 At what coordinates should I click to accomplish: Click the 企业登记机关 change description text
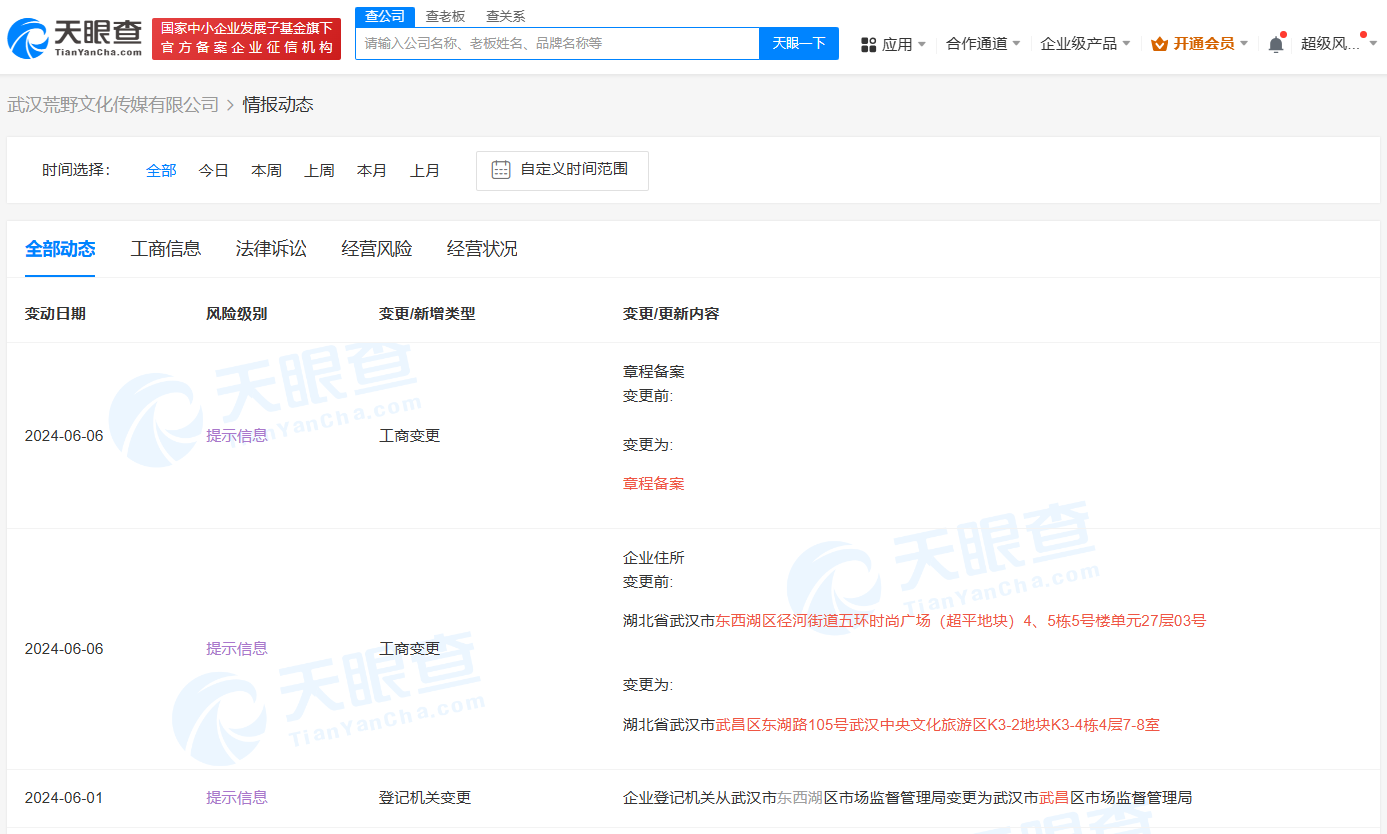(908, 798)
